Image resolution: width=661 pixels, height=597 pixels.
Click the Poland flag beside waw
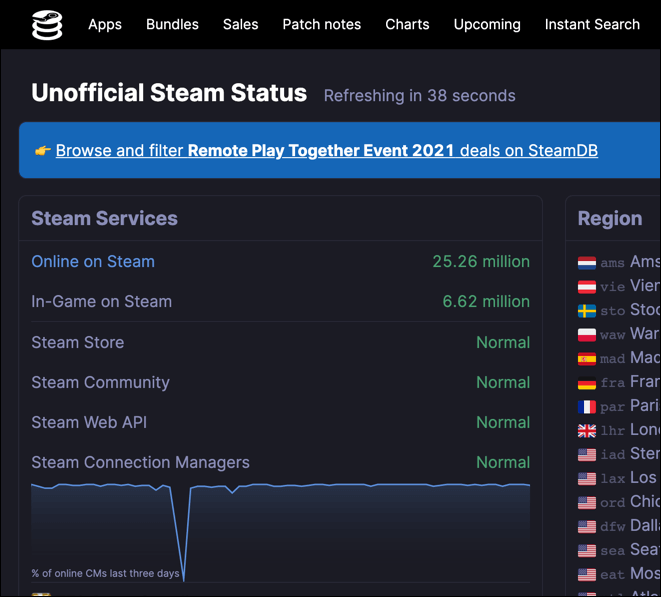(587, 335)
